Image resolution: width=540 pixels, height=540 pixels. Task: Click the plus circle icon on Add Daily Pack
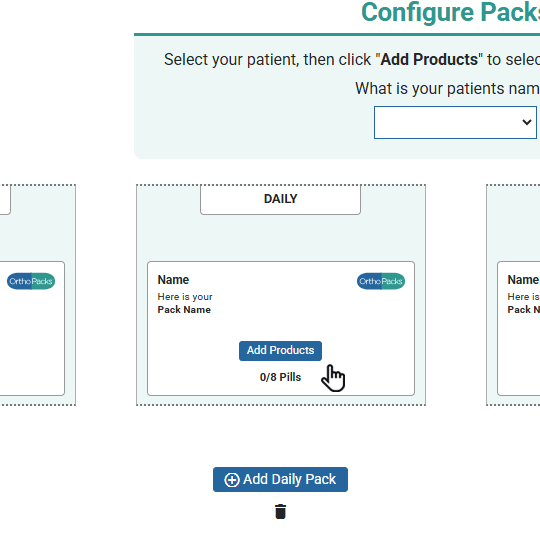click(x=232, y=480)
